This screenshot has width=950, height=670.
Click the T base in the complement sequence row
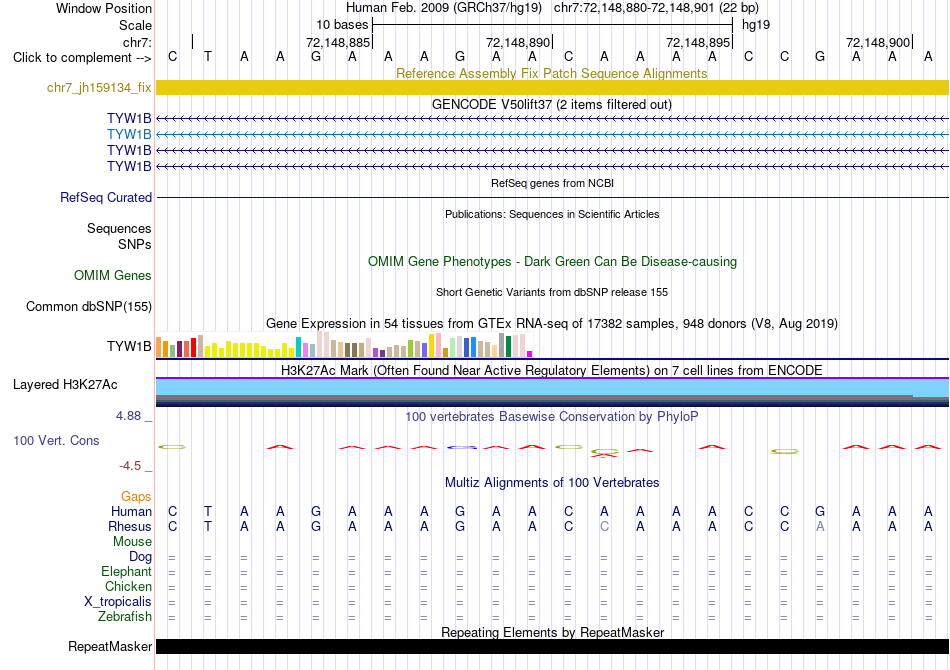(208, 56)
